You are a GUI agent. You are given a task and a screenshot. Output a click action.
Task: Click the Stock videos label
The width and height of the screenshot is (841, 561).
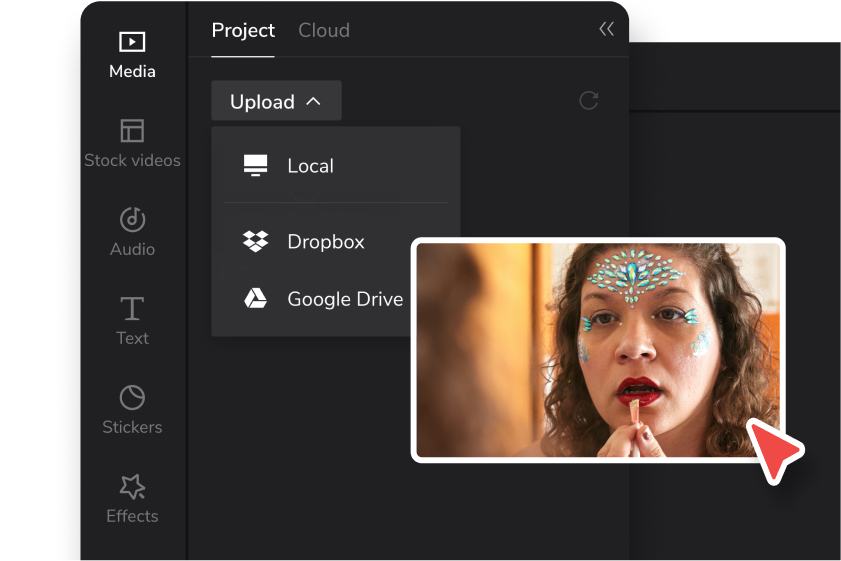[132, 160]
